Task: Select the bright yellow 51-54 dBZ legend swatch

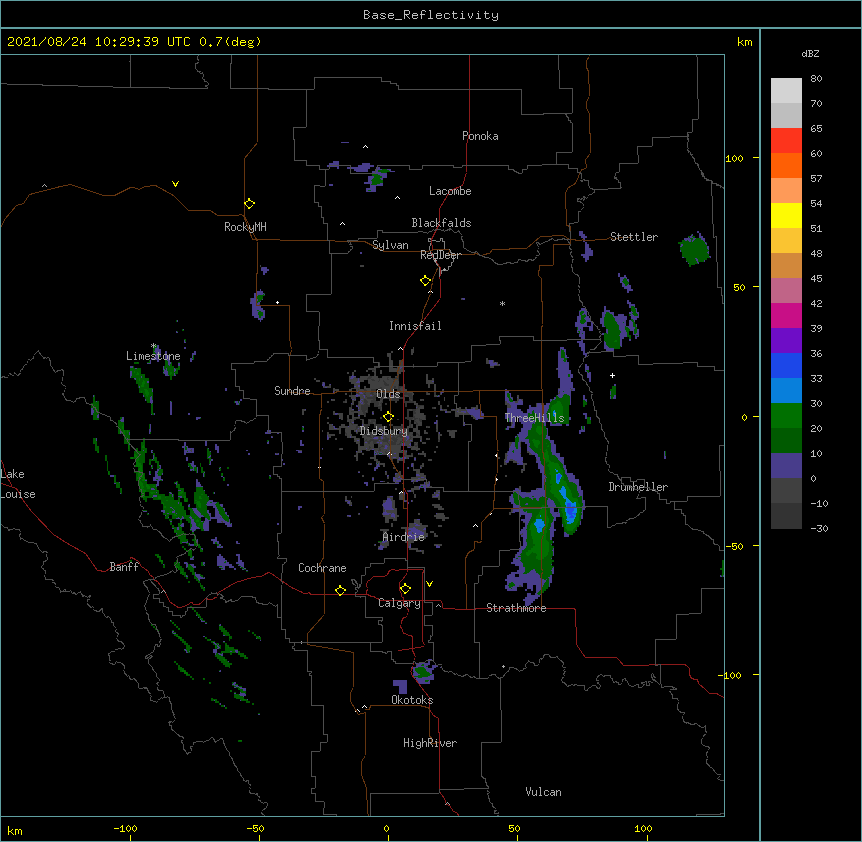Action: 786,215
